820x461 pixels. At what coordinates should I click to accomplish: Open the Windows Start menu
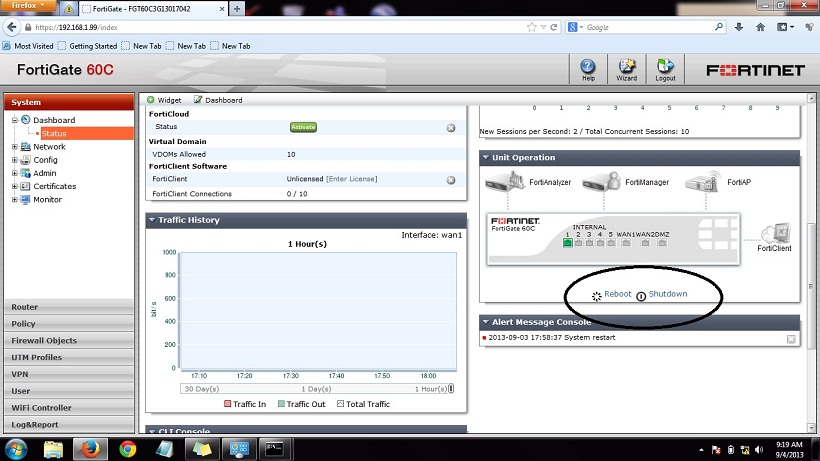[16, 449]
